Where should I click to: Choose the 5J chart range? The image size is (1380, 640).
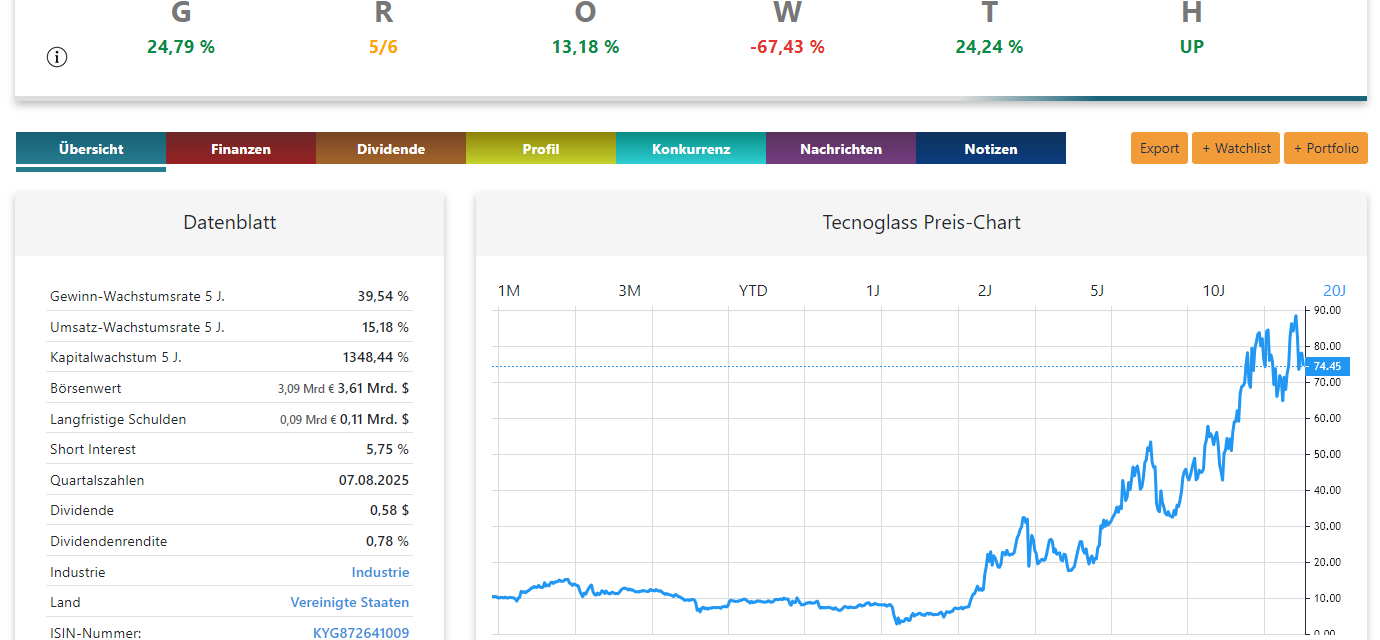pos(1097,291)
